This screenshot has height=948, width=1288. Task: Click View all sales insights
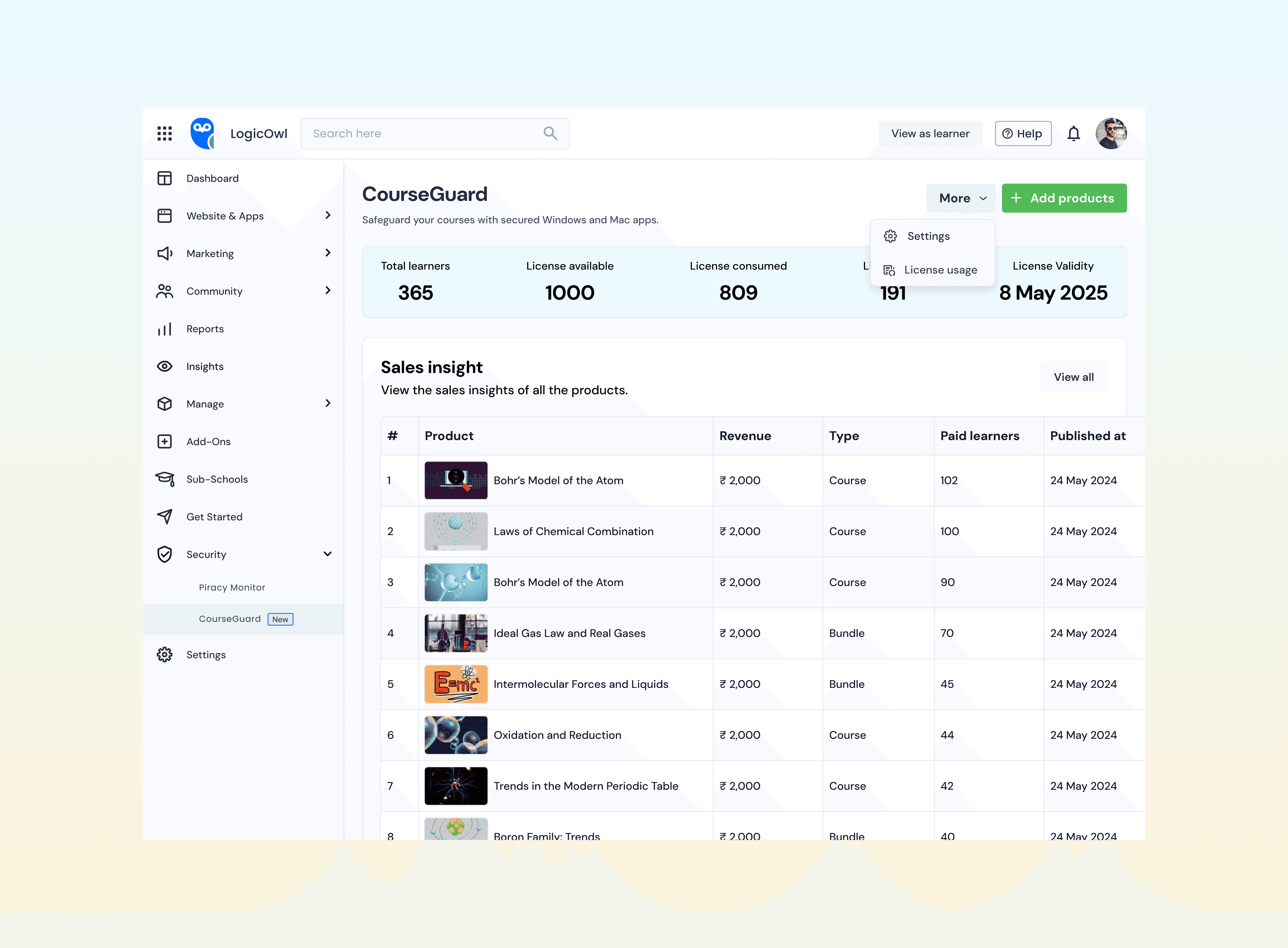(x=1073, y=377)
